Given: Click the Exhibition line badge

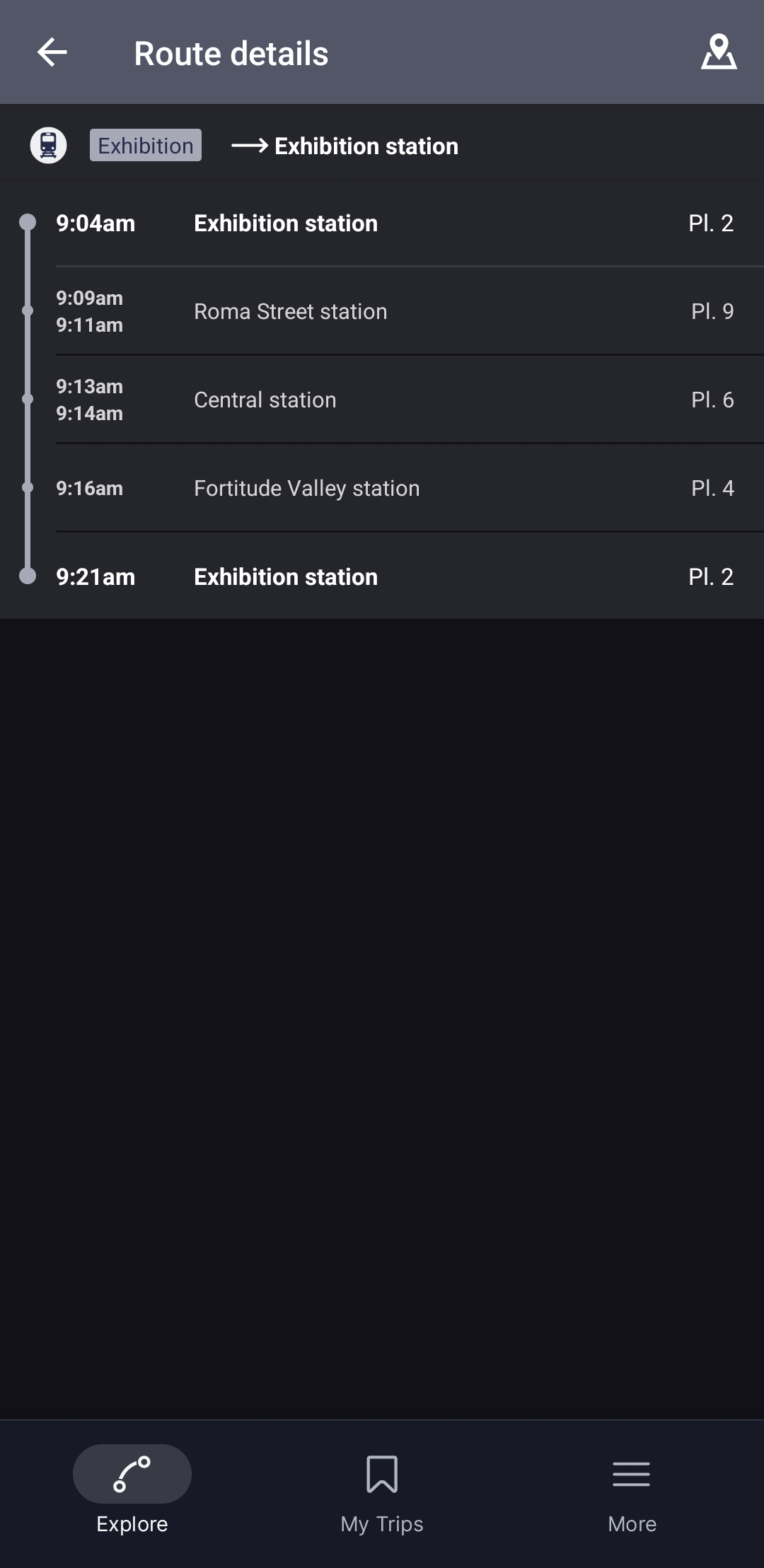Looking at the screenshot, I should click(x=146, y=146).
